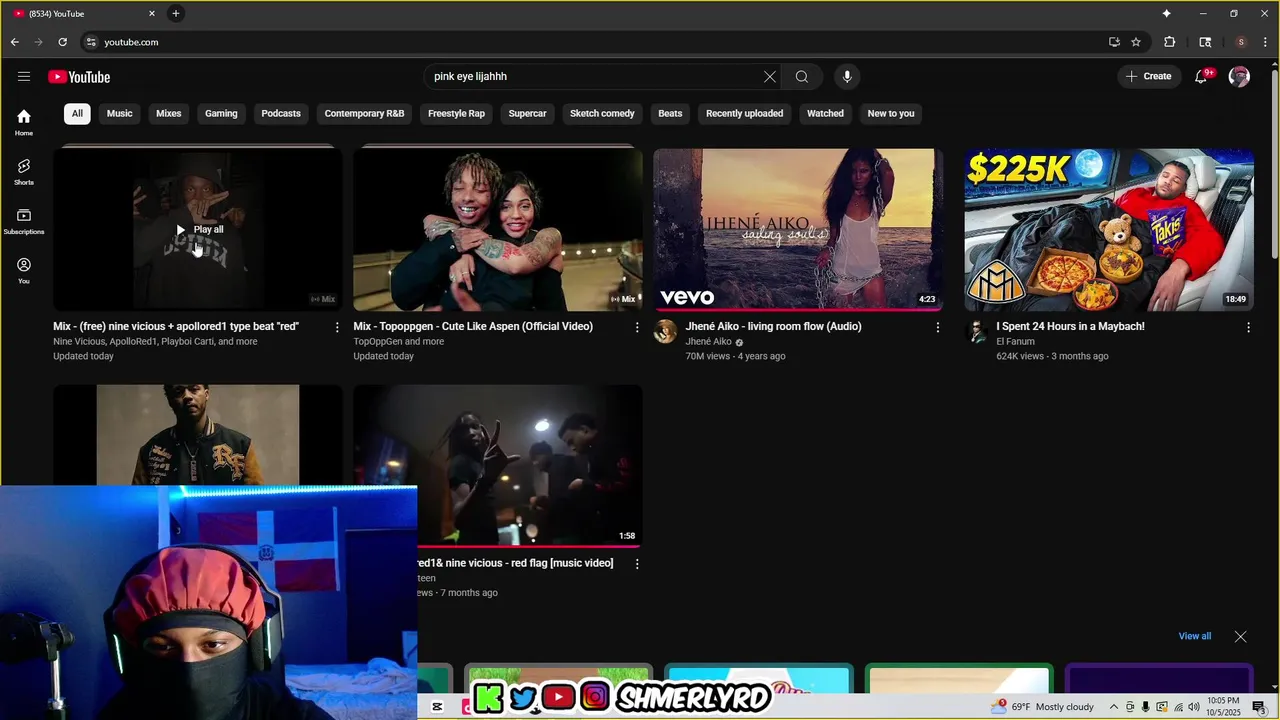Open the 24 Hours in a Maybach thumbnail

click(1109, 230)
